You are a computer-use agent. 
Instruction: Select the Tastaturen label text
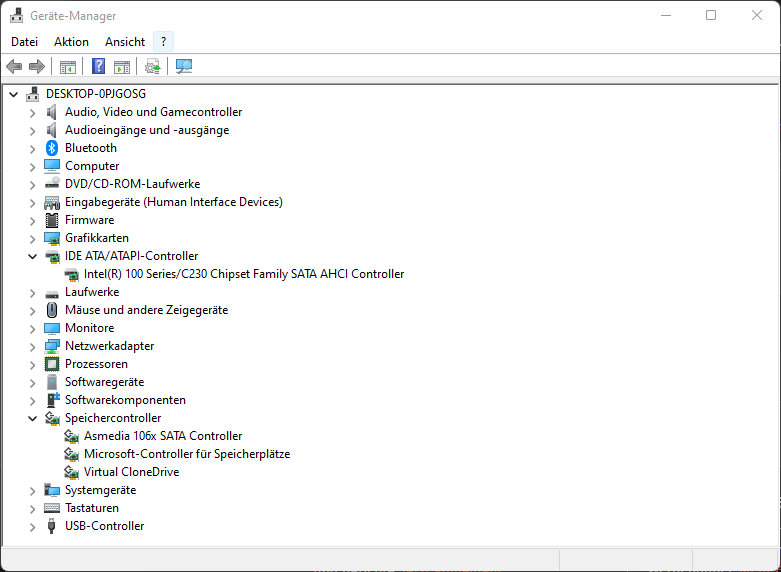click(92, 508)
